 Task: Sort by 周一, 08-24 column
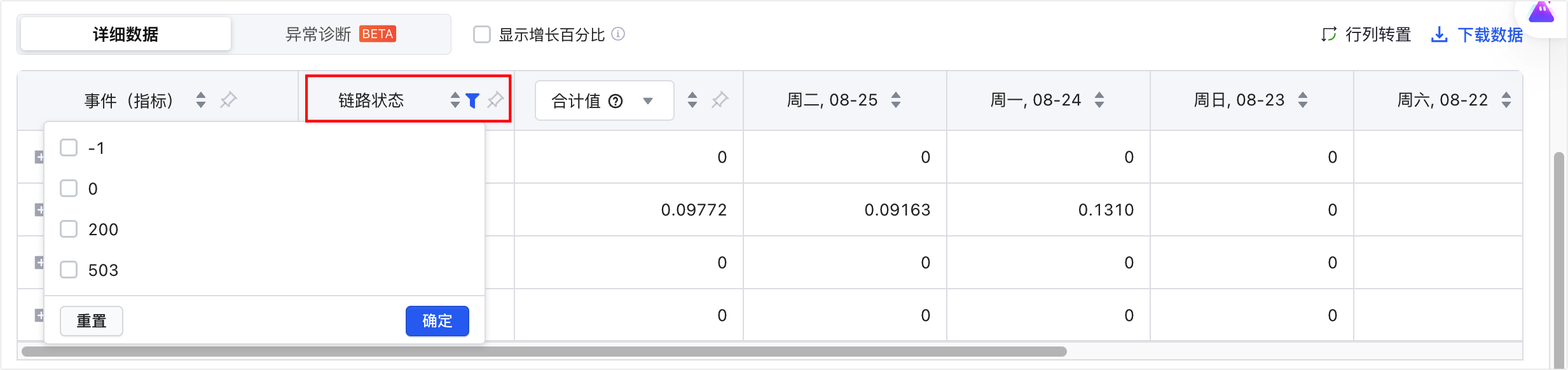(1099, 100)
